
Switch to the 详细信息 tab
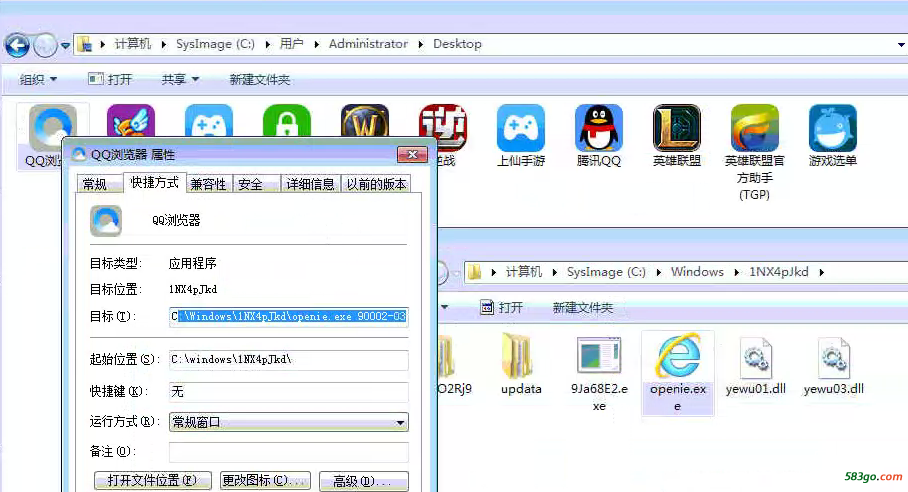tap(310, 184)
